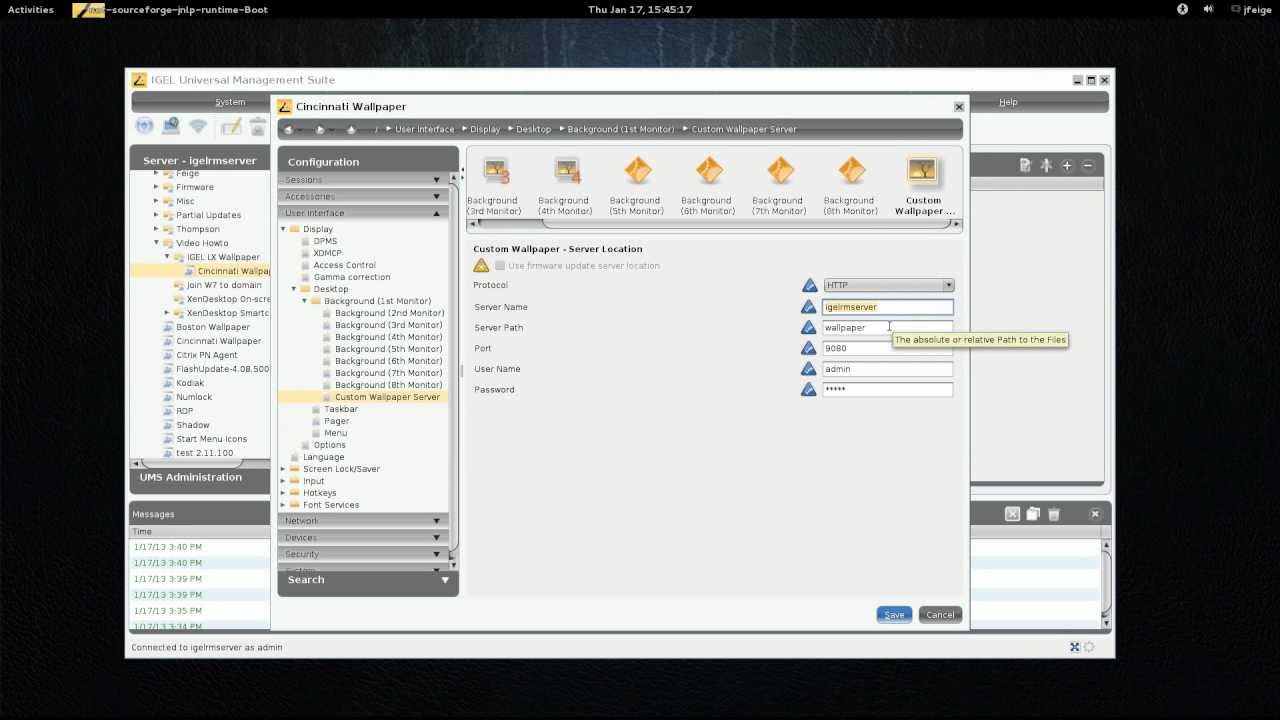Open Background (6th Monitor) icon in strip
Viewport: 1280px width, 720px height.
pyautogui.click(x=709, y=172)
